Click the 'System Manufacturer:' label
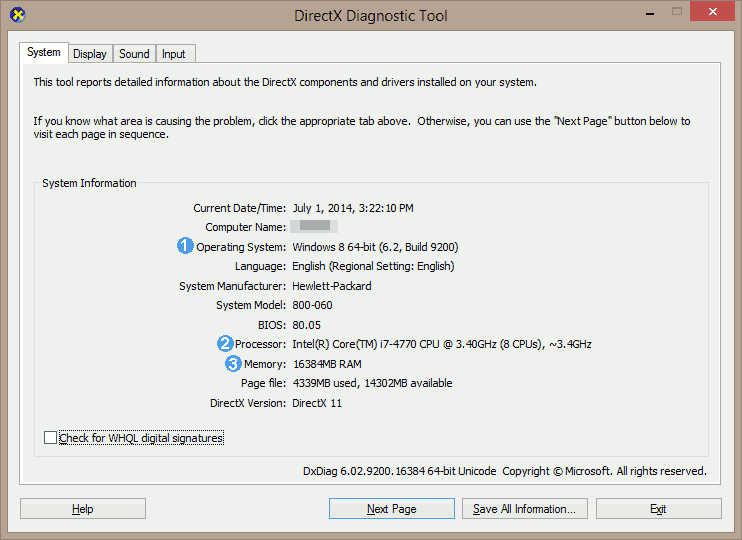Viewport: 742px width, 540px height. point(232,286)
